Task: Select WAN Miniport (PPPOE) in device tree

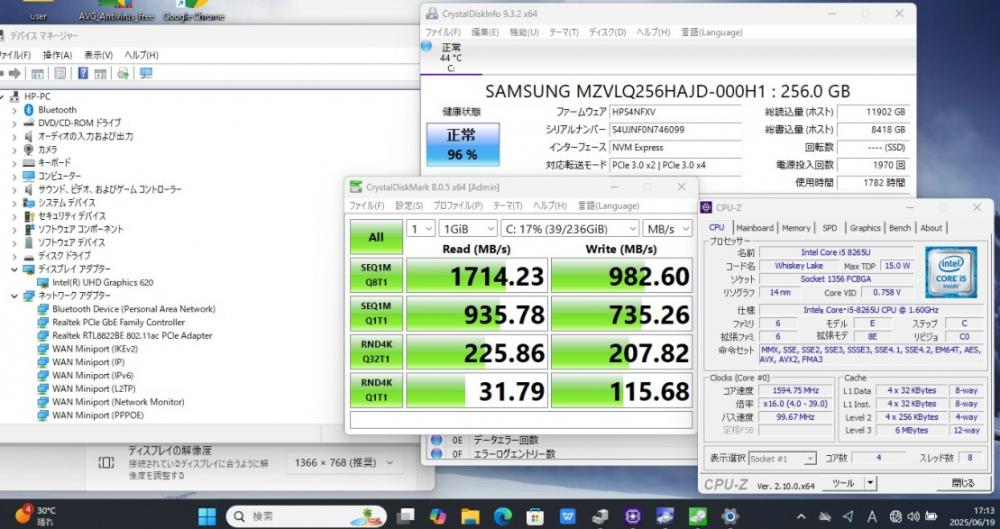Action: click(98, 415)
